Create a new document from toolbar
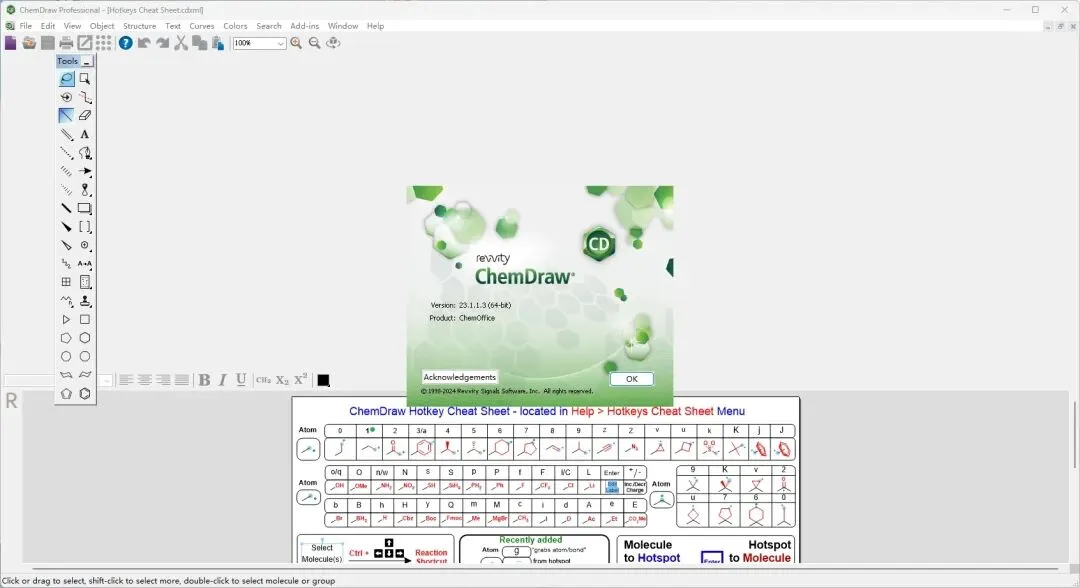The height and width of the screenshot is (588, 1080). pos(10,43)
